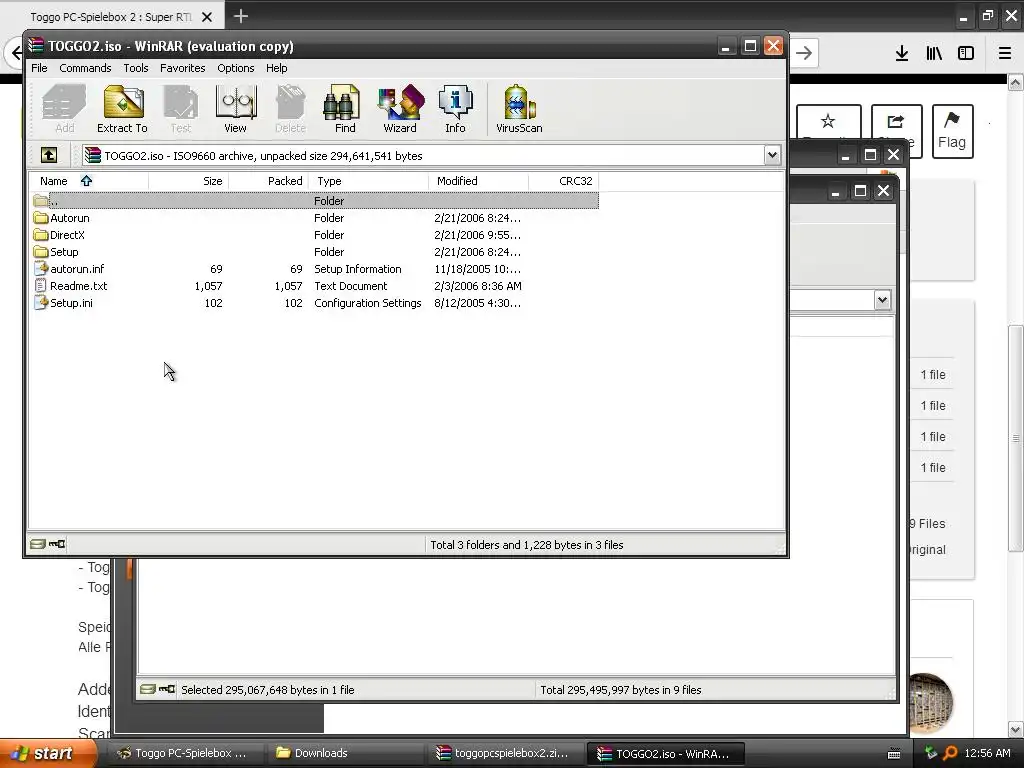Sort by the Modified column header
This screenshot has width=1024, height=768.
click(478, 181)
